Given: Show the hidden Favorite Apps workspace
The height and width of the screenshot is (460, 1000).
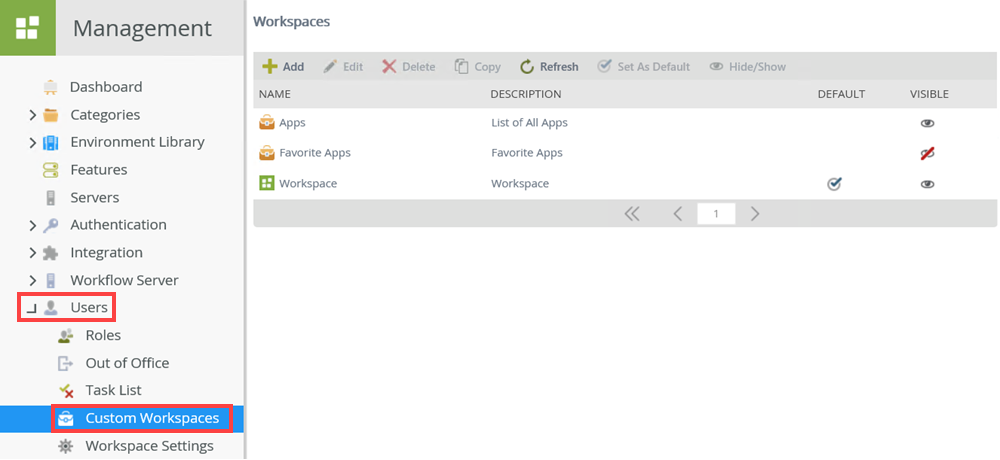Looking at the screenshot, I should pos(928,153).
